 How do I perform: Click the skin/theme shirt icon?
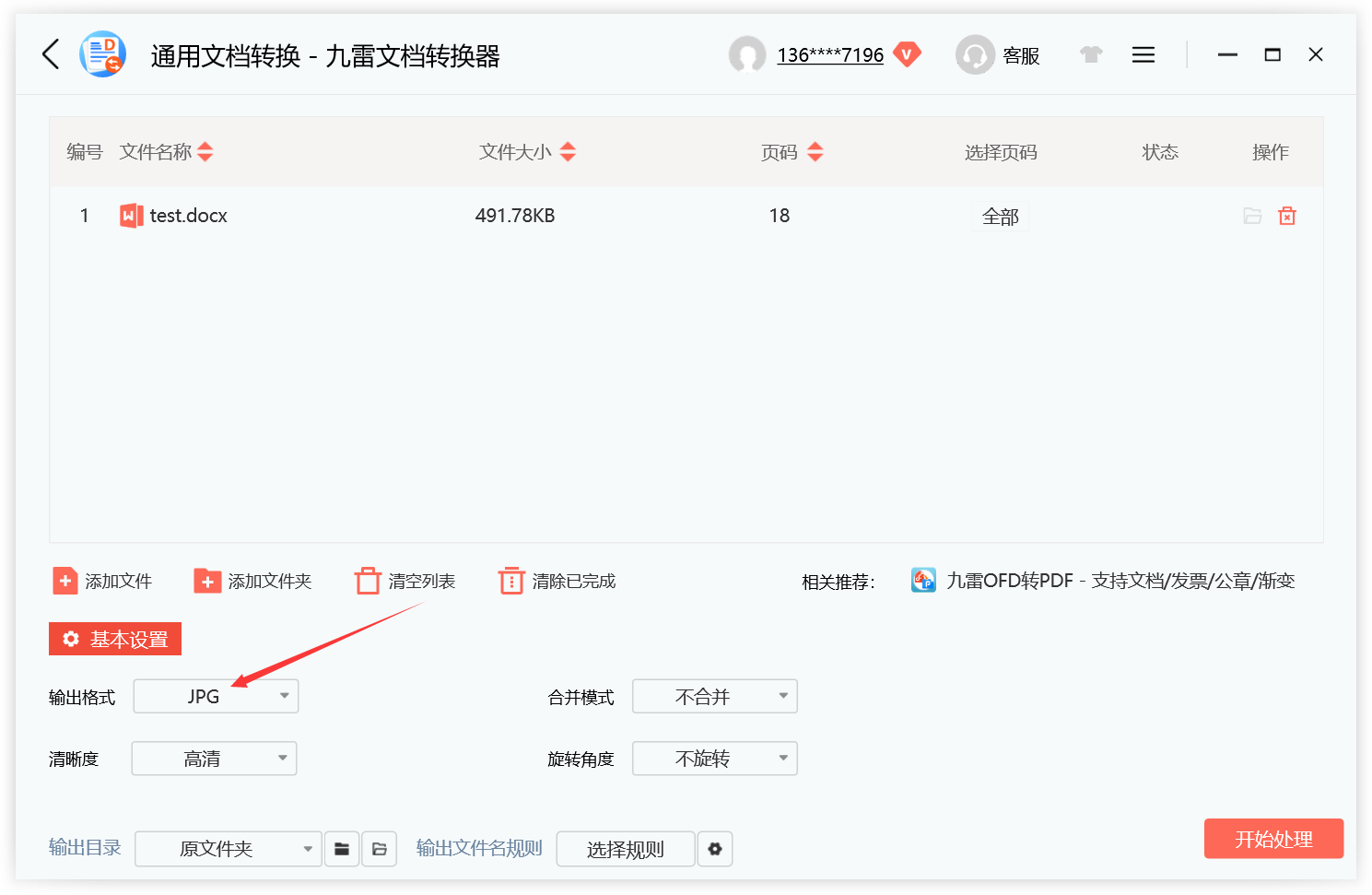point(1091,54)
